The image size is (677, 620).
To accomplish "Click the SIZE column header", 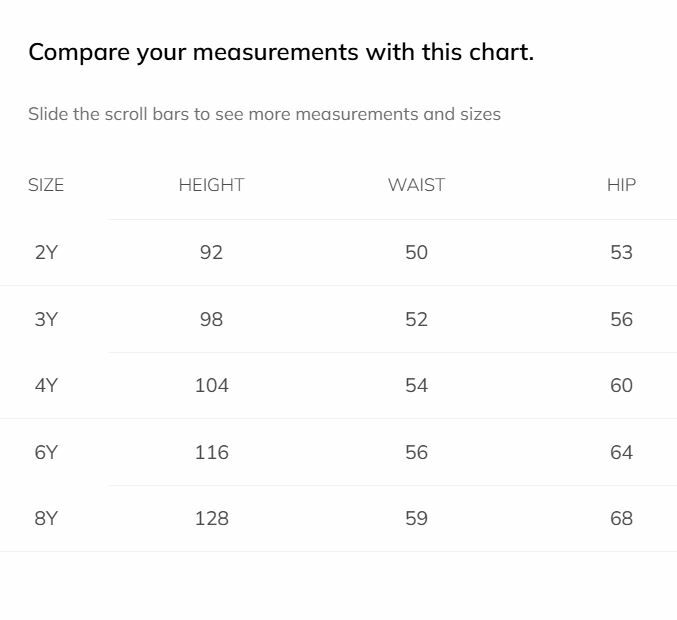I will pyautogui.click(x=46, y=185).
